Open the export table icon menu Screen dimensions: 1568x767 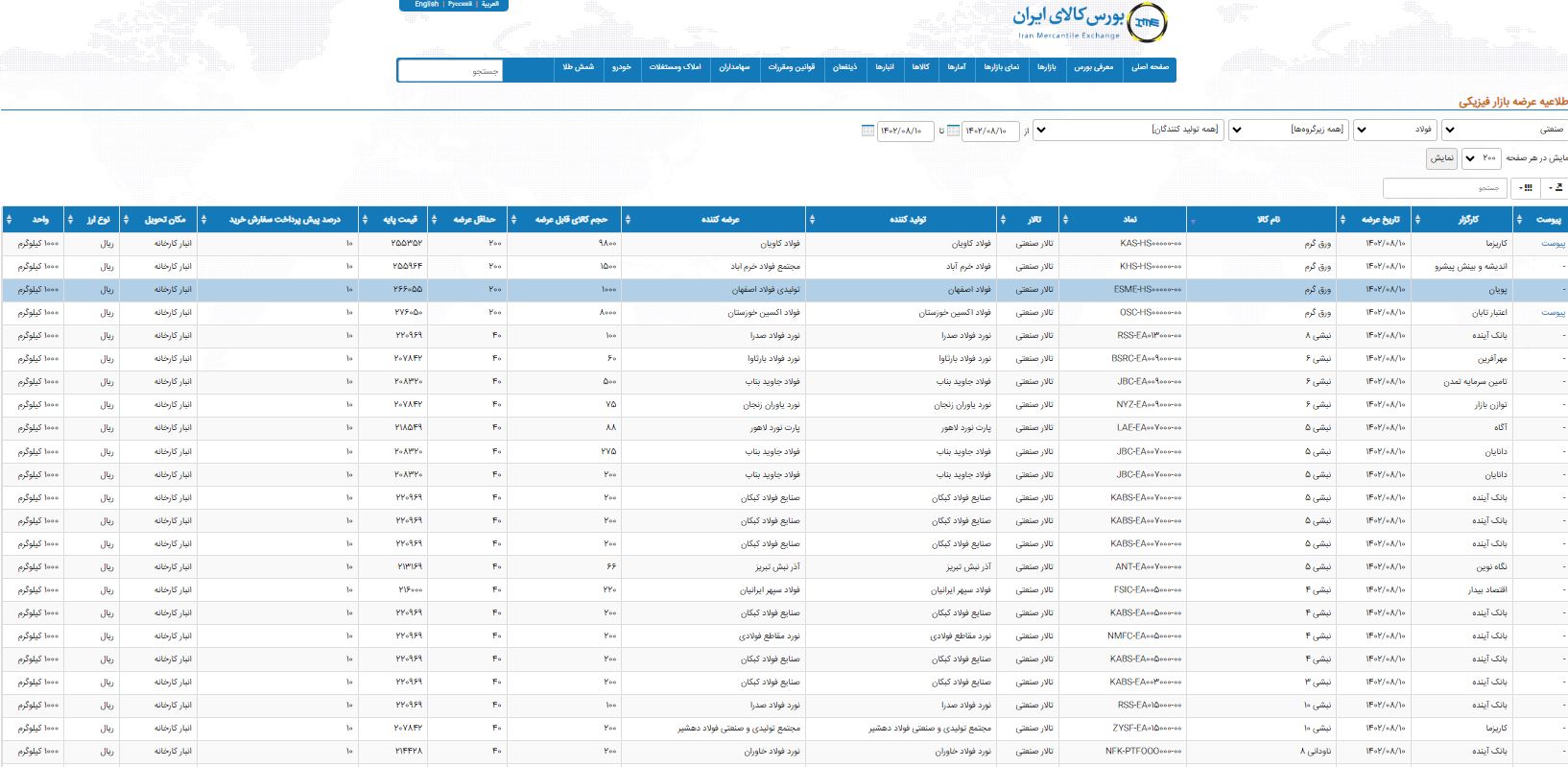(x=1556, y=188)
